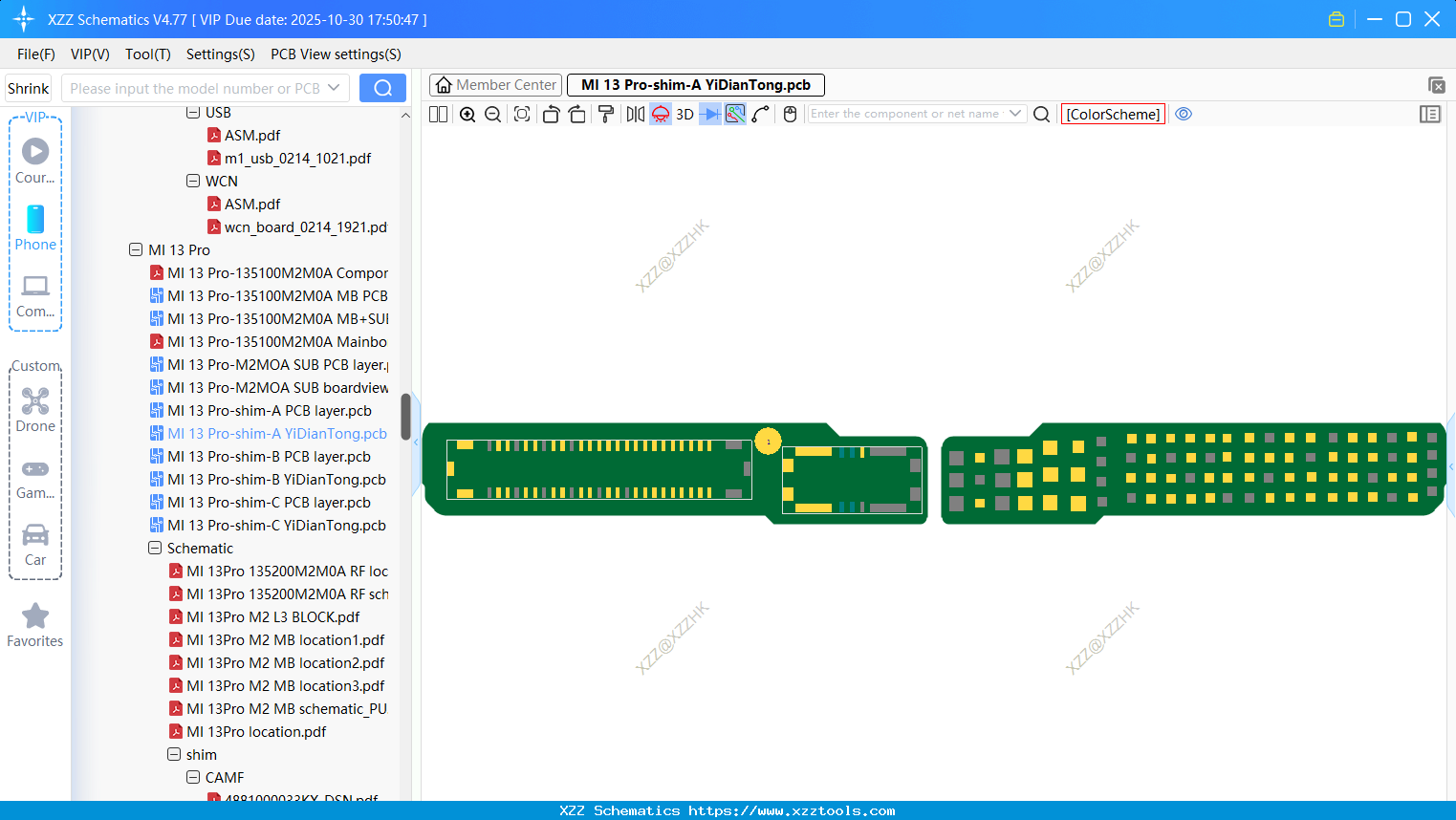The width and height of the screenshot is (1456, 820).
Task: Collapse the Schematic tree section
Action: tap(155, 548)
